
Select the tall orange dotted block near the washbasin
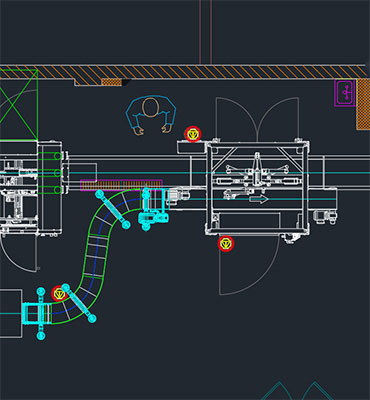click(363, 105)
